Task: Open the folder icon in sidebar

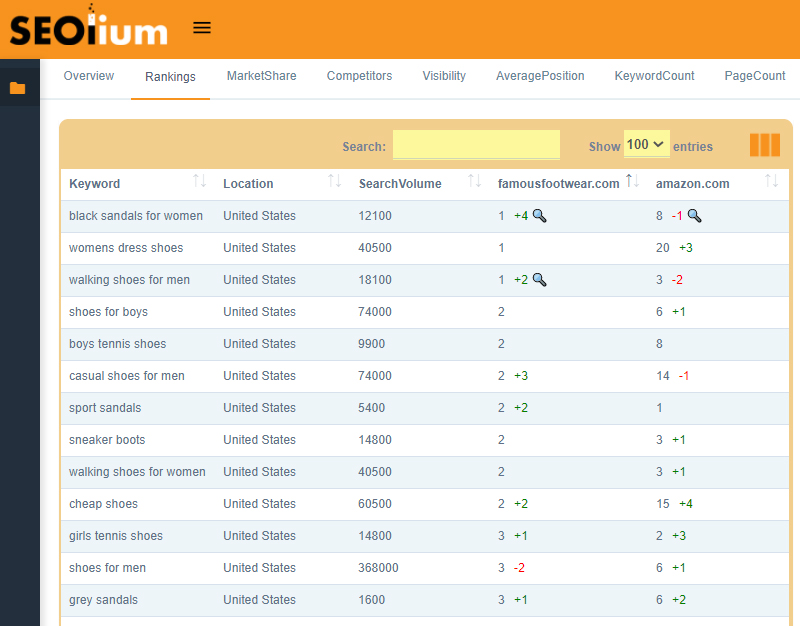Action: pyautogui.click(x=17, y=88)
